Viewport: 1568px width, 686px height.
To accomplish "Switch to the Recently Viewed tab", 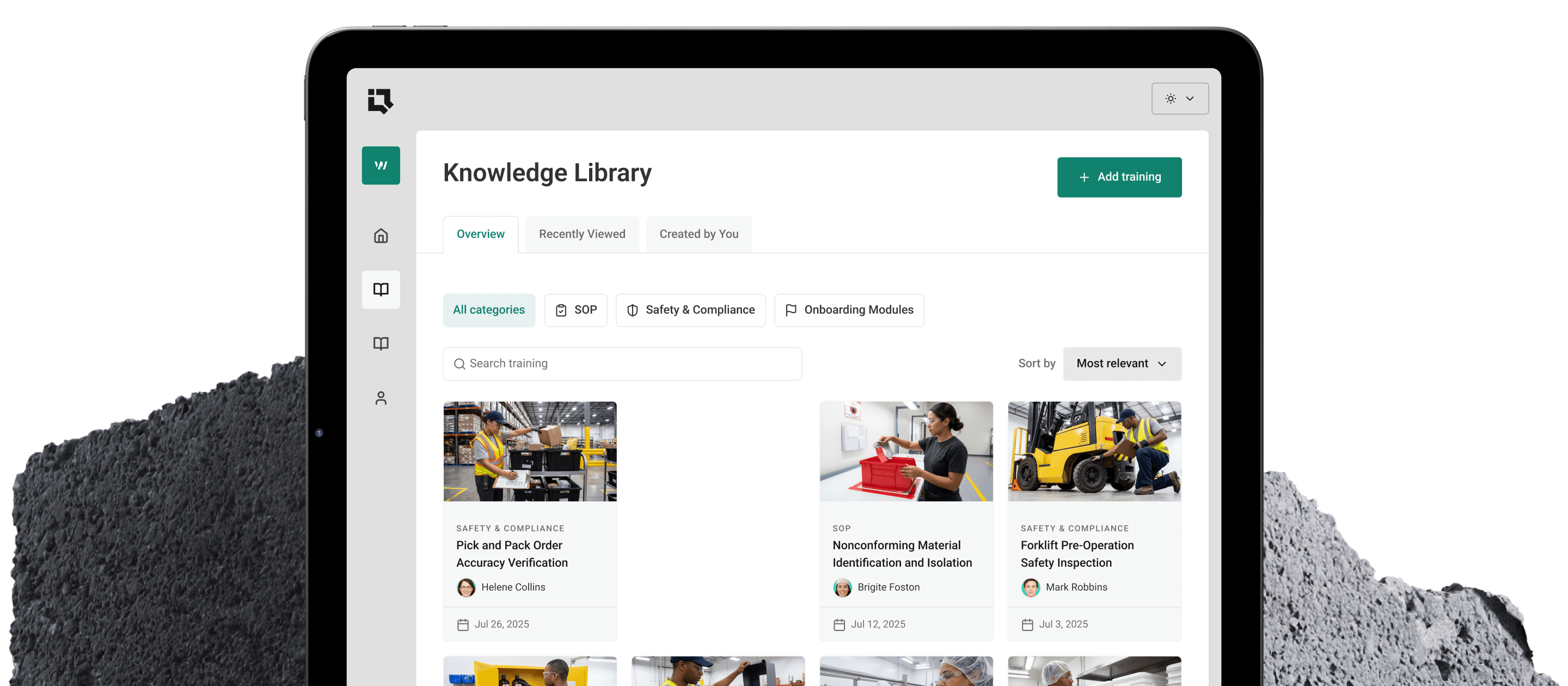I will (x=581, y=234).
